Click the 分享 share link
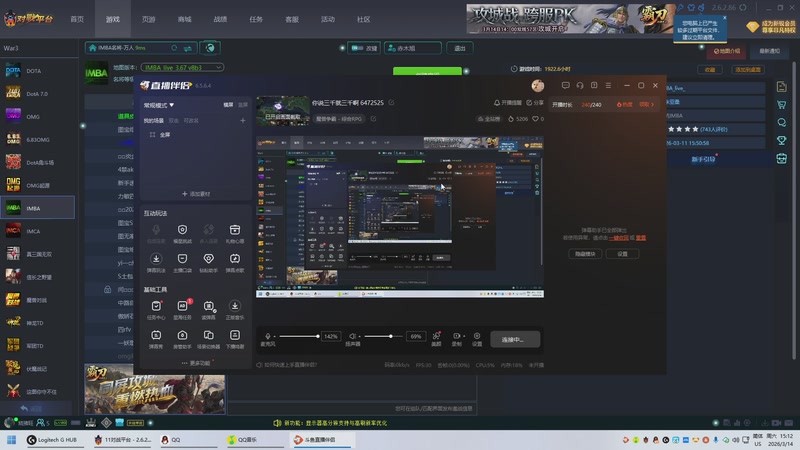This screenshot has height=450, width=800. [535, 103]
